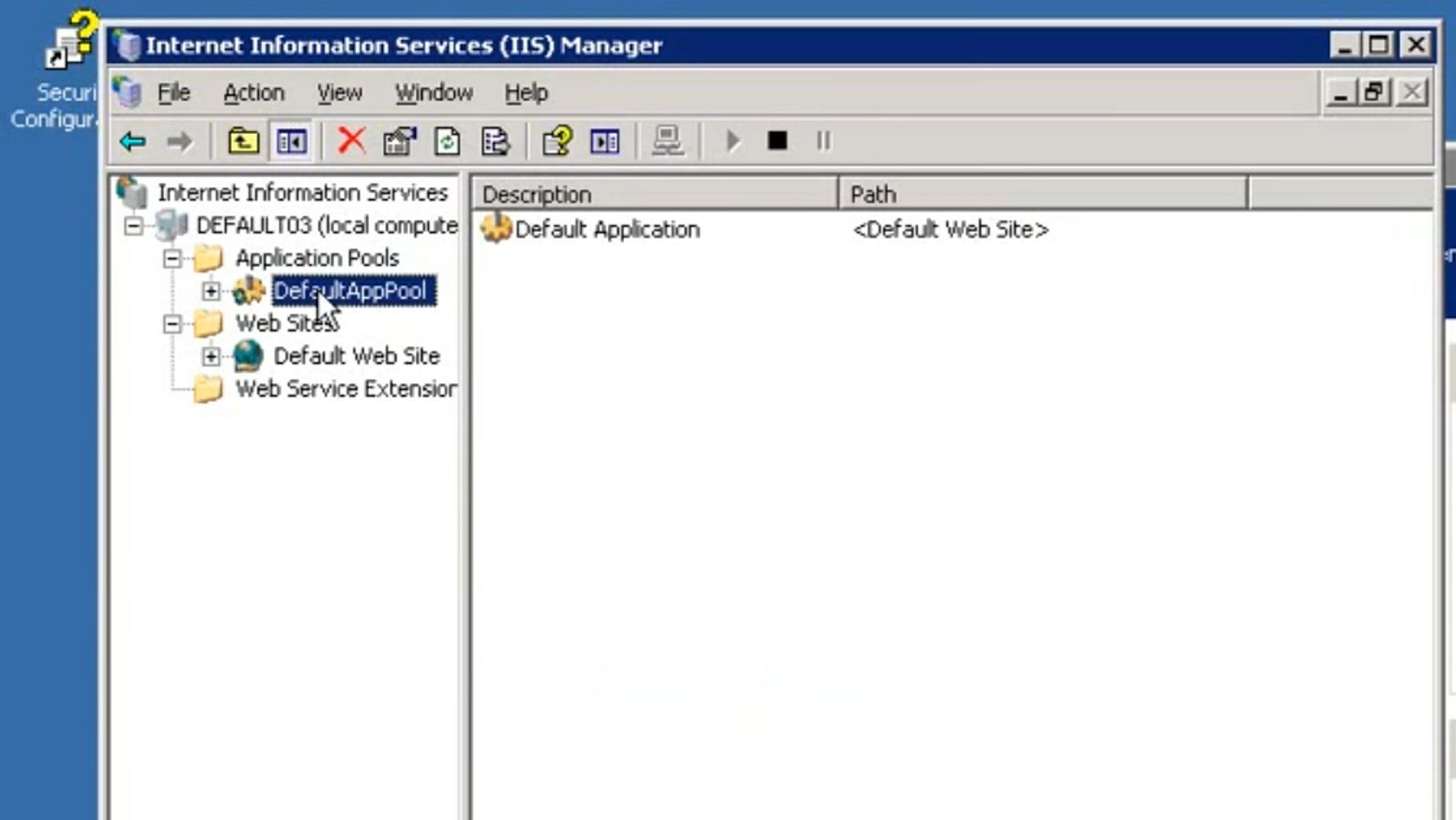Click the Stop item square button
1456x820 pixels.
[778, 141]
